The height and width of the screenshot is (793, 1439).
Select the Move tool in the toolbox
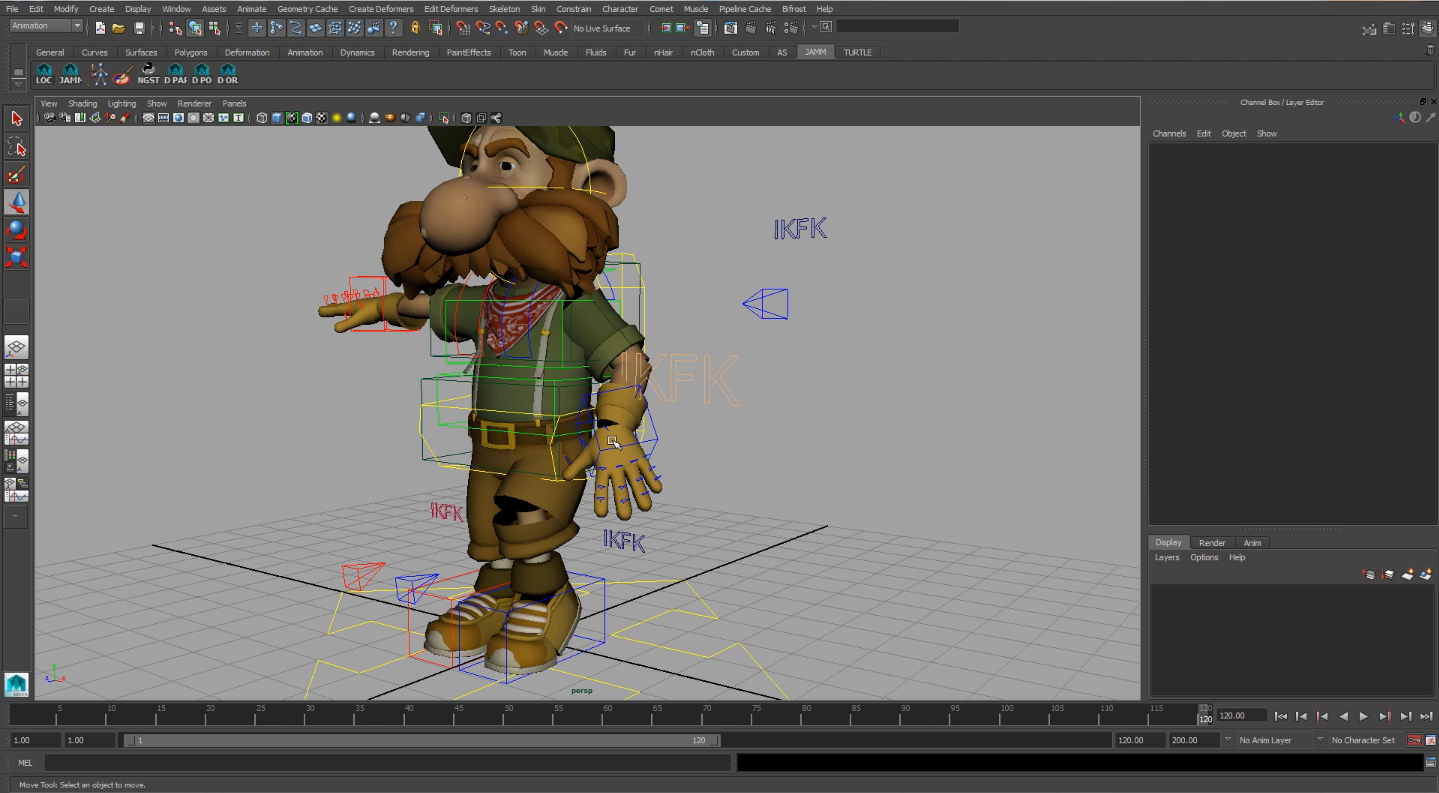17,202
